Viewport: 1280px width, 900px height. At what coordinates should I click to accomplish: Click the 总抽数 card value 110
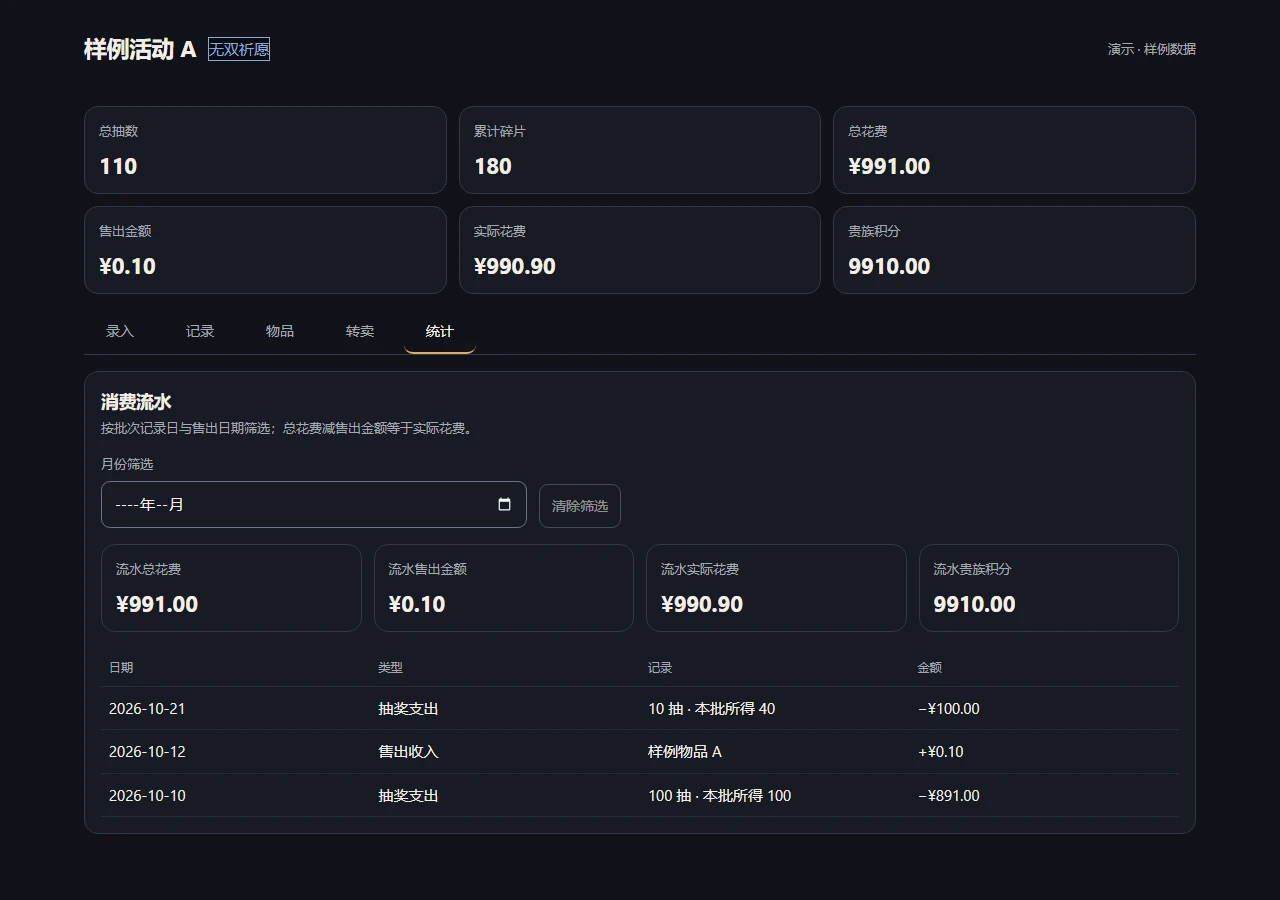click(118, 166)
